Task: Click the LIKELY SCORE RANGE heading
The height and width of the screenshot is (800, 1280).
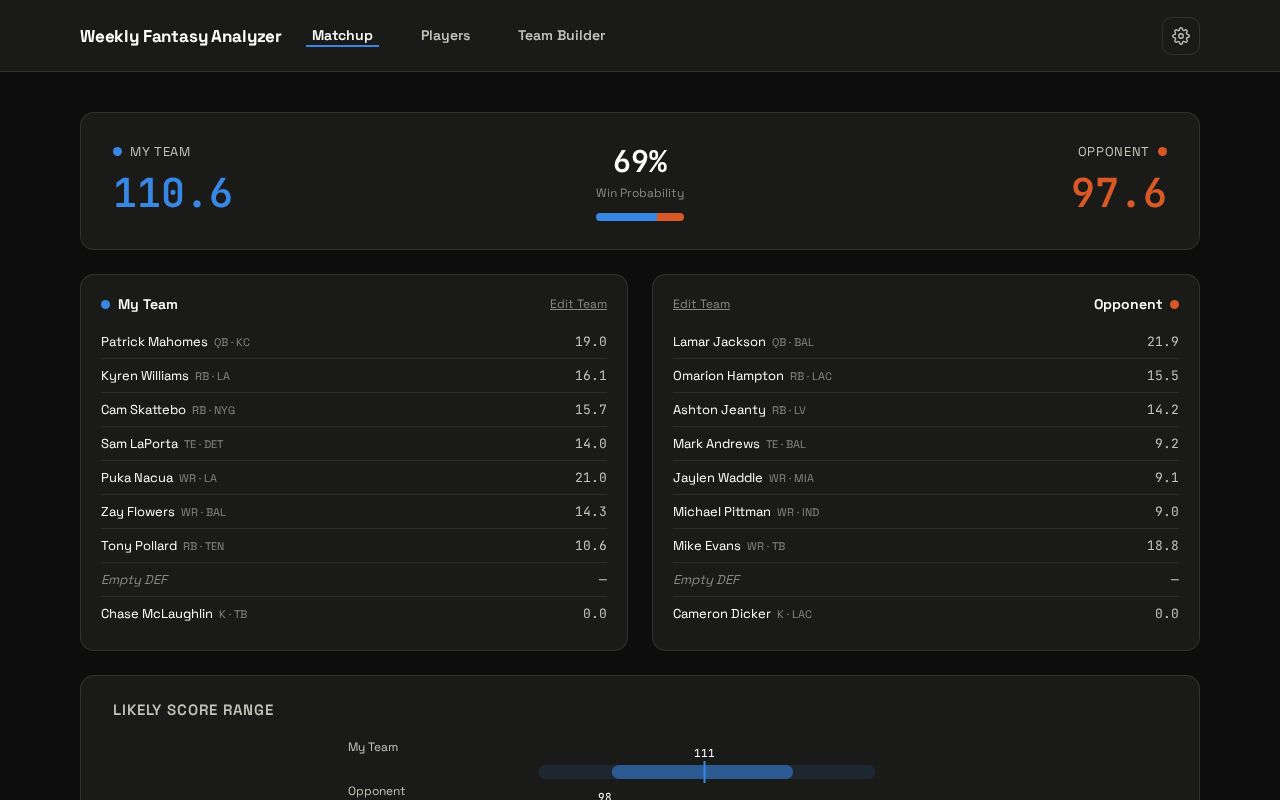Action: coord(193,710)
